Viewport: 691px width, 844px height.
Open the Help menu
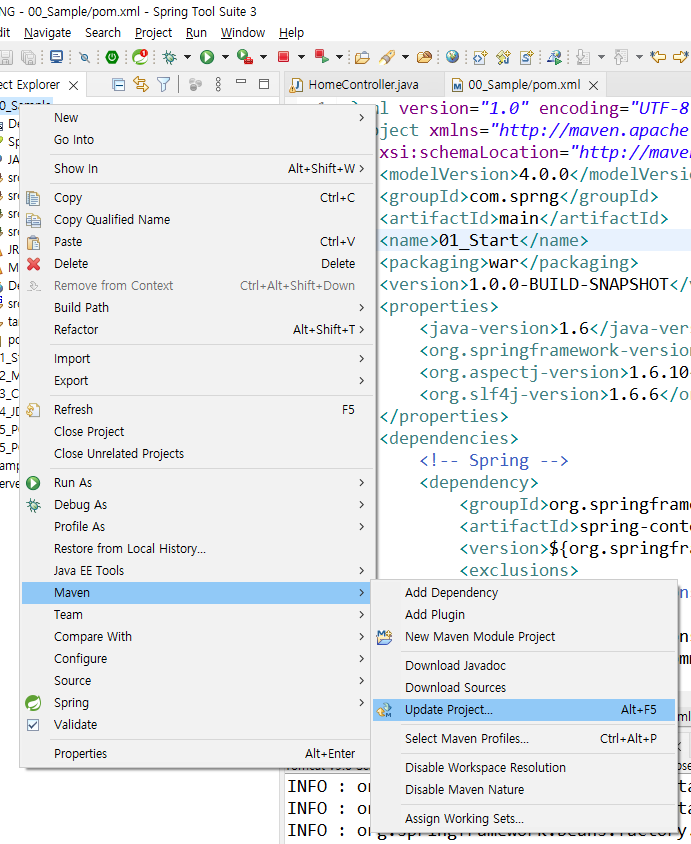(291, 33)
